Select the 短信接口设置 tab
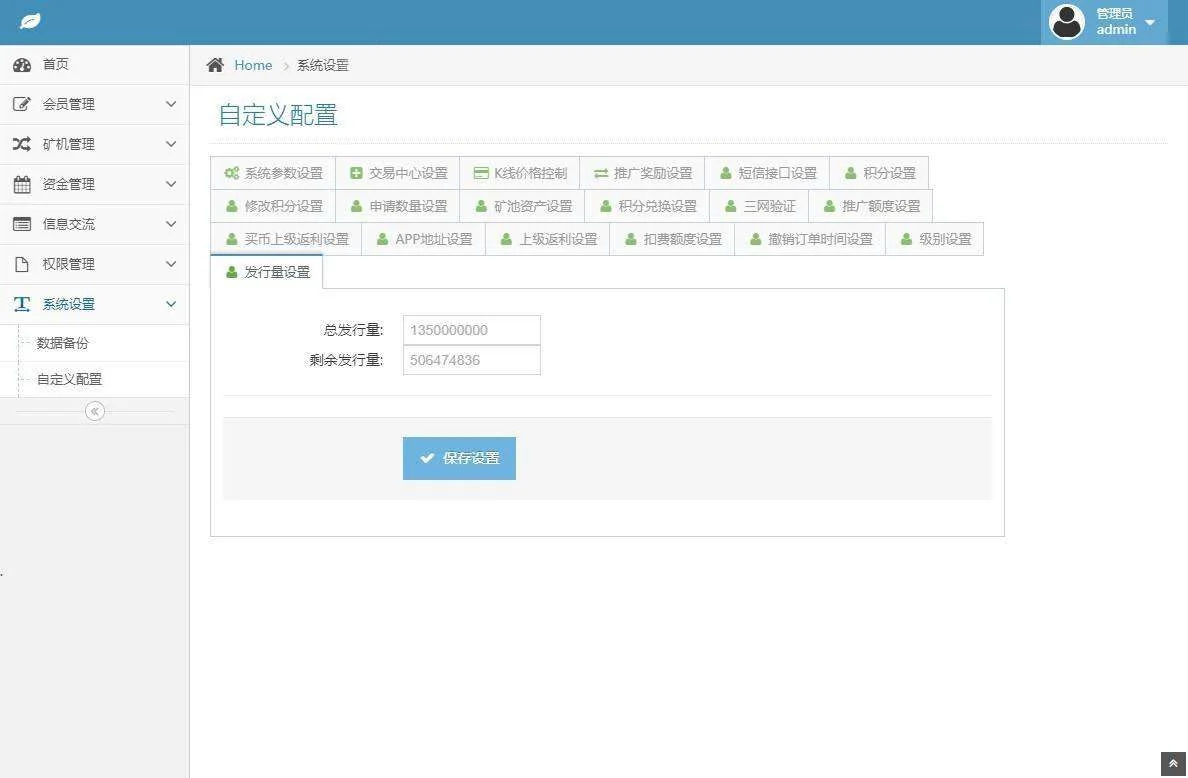 pyautogui.click(x=767, y=173)
